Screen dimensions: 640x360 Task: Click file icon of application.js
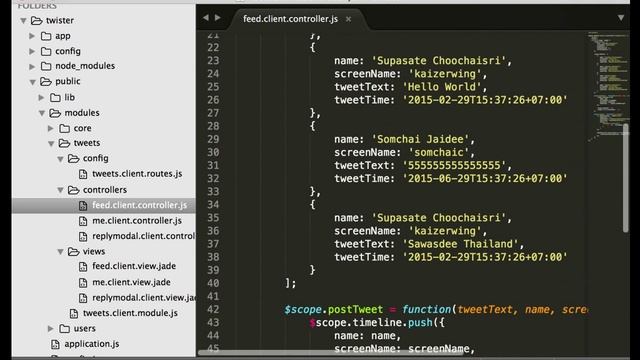pyautogui.click(x=55, y=344)
